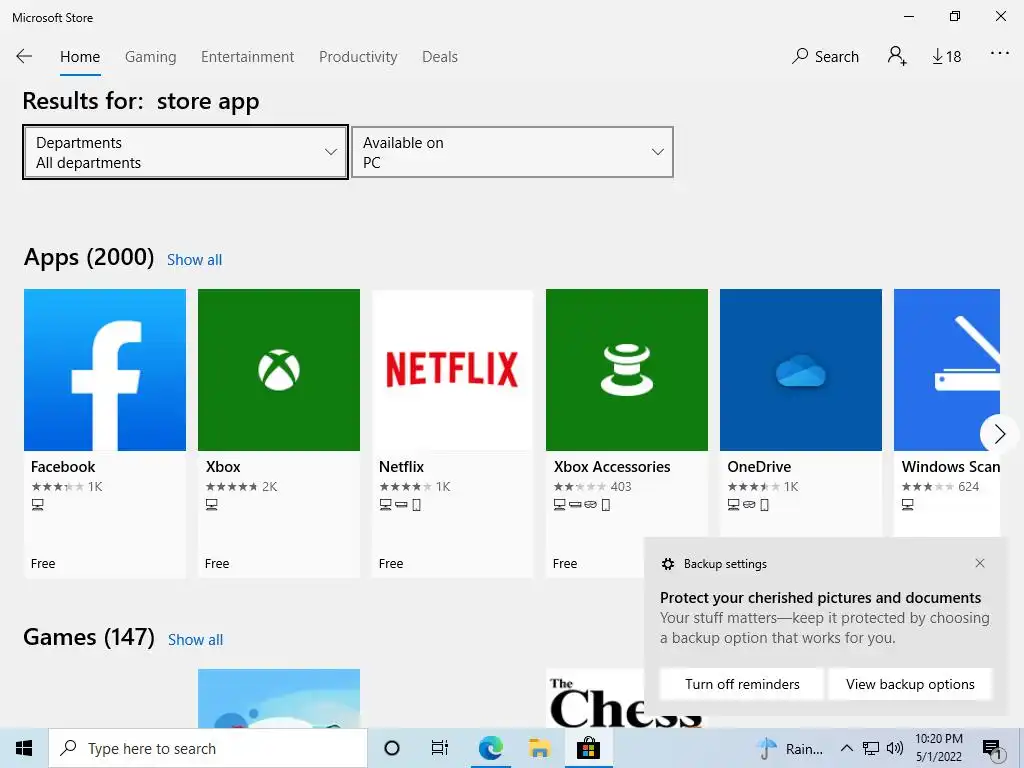Image resolution: width=1024 pixels, height=768 pixels.
Task: Open volume speaker icon in tray
Action: (x=894, y=748)
